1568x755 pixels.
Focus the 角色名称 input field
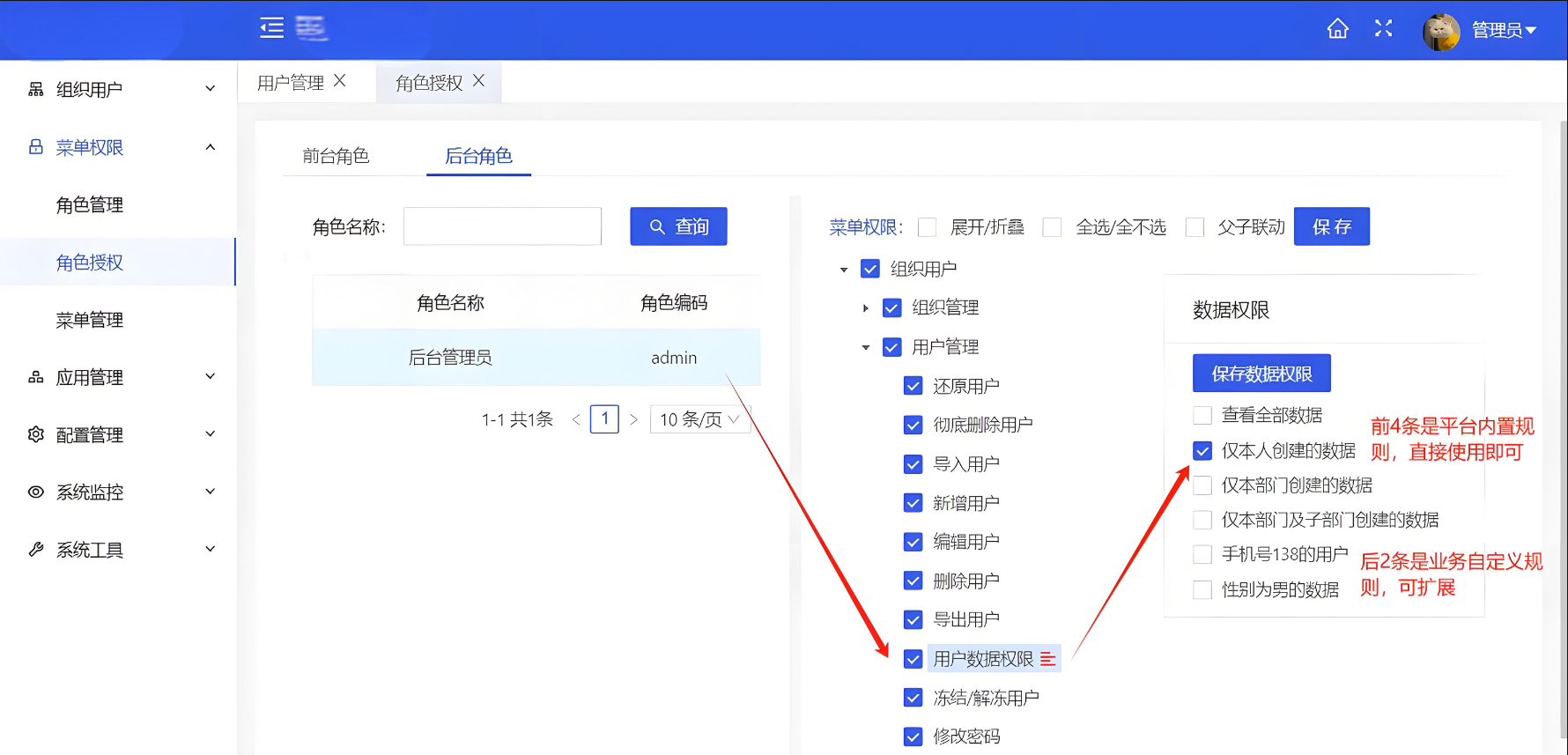tap(502, 226)
